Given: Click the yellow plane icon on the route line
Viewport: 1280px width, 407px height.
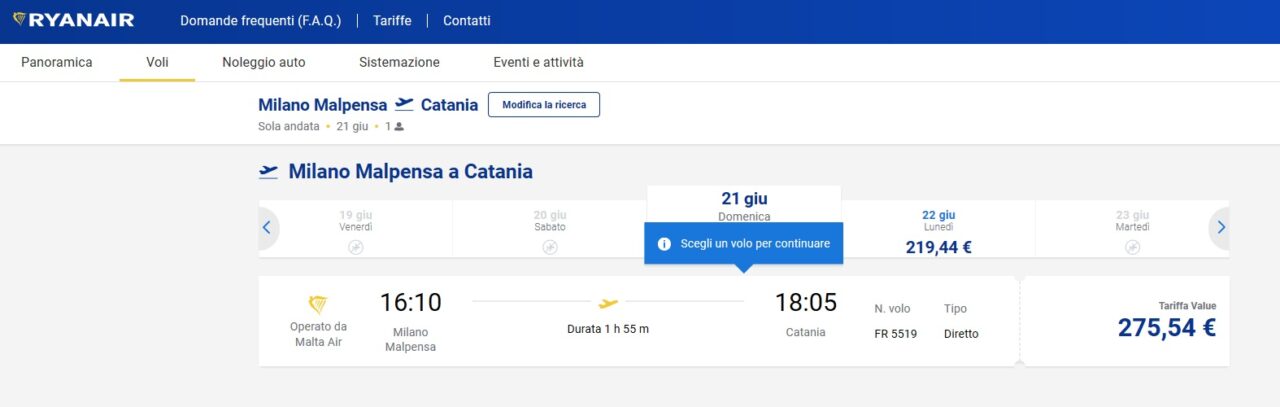Looking at the screenshot, I should click(608, 303).
